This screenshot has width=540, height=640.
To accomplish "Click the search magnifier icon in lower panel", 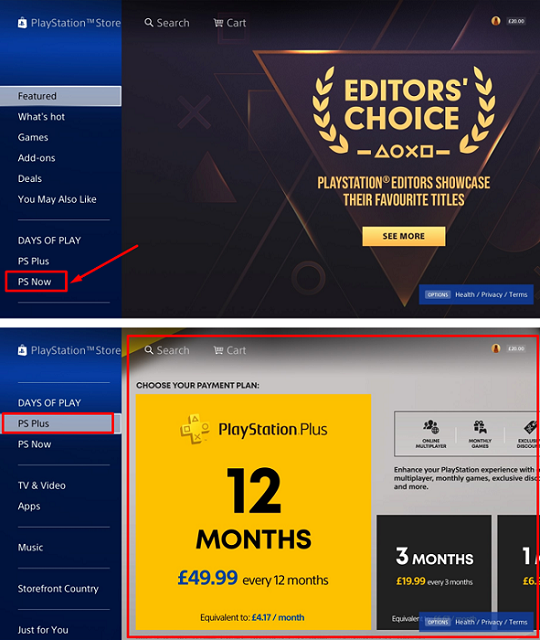I will pos(149,350).
